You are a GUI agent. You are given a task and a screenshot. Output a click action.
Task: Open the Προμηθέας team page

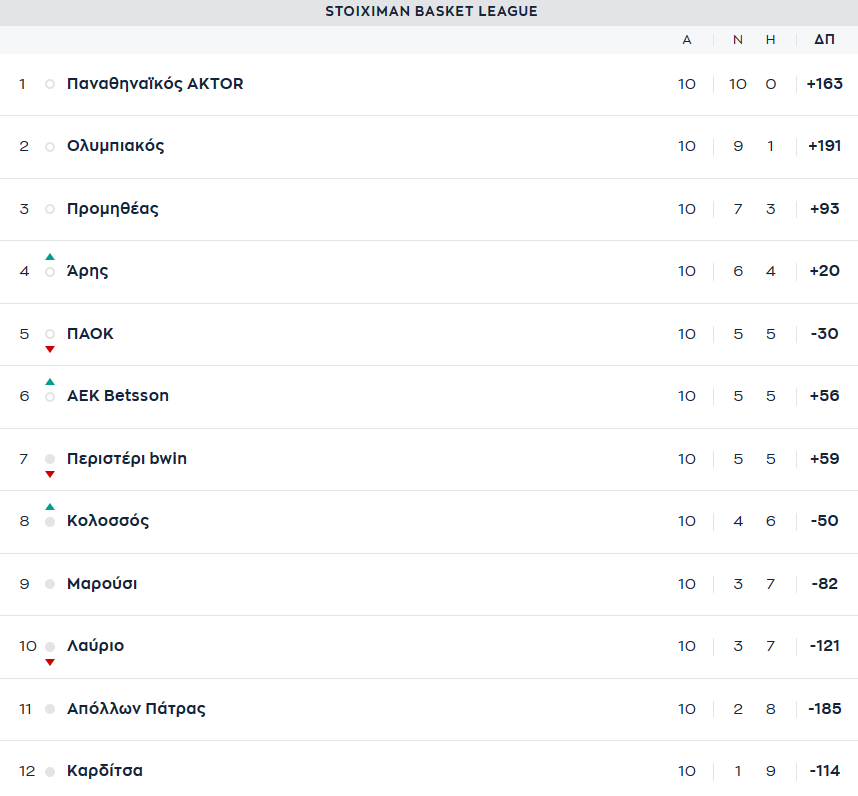(x=113, y=209)
